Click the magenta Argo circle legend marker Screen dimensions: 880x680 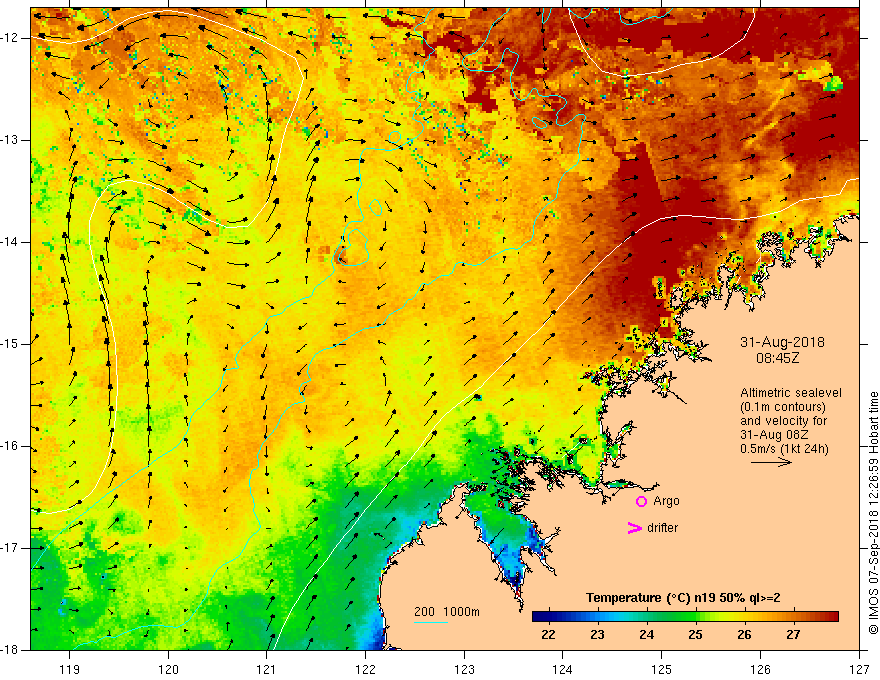[x=641, y=501]
